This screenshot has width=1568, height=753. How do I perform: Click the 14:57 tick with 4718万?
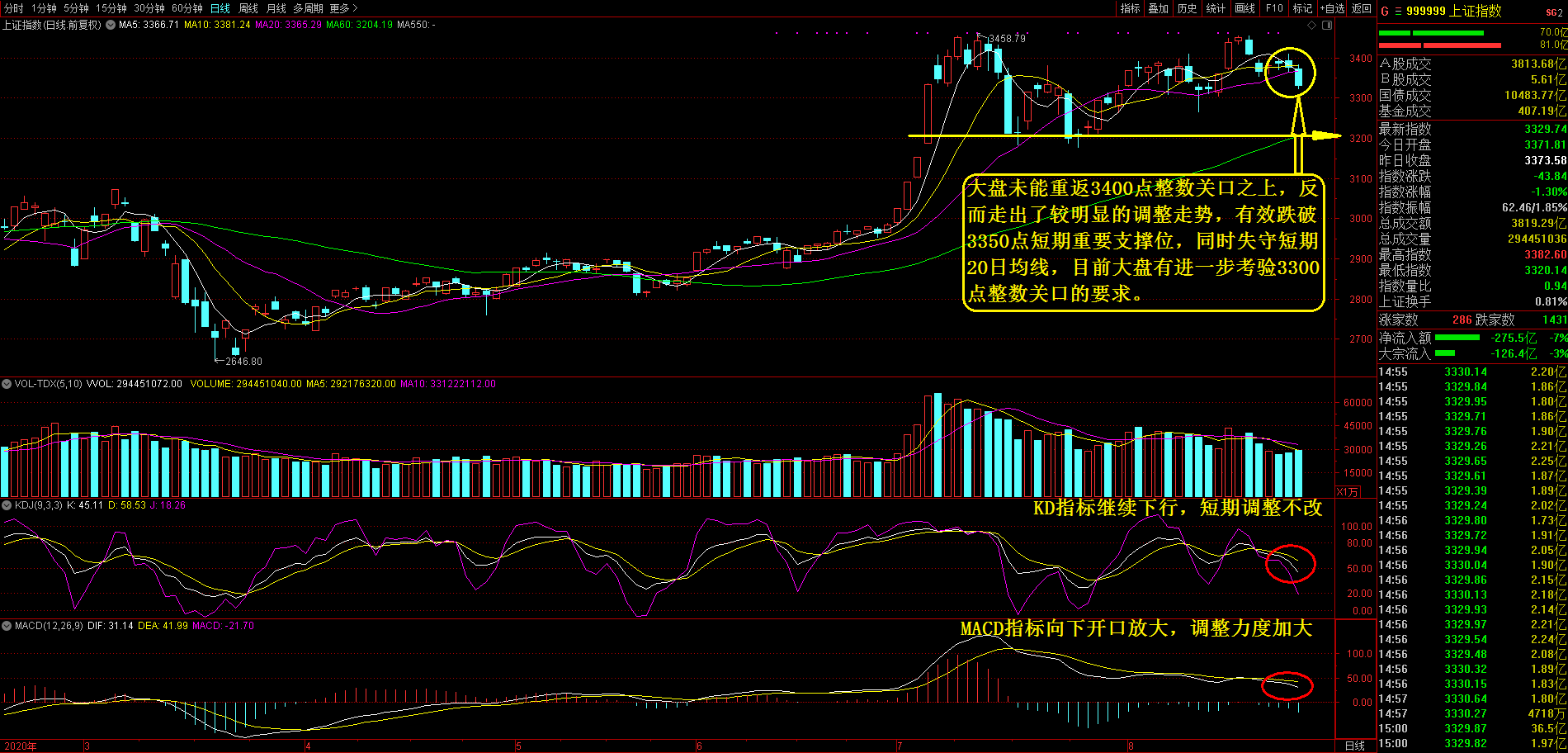[1472, 713]
